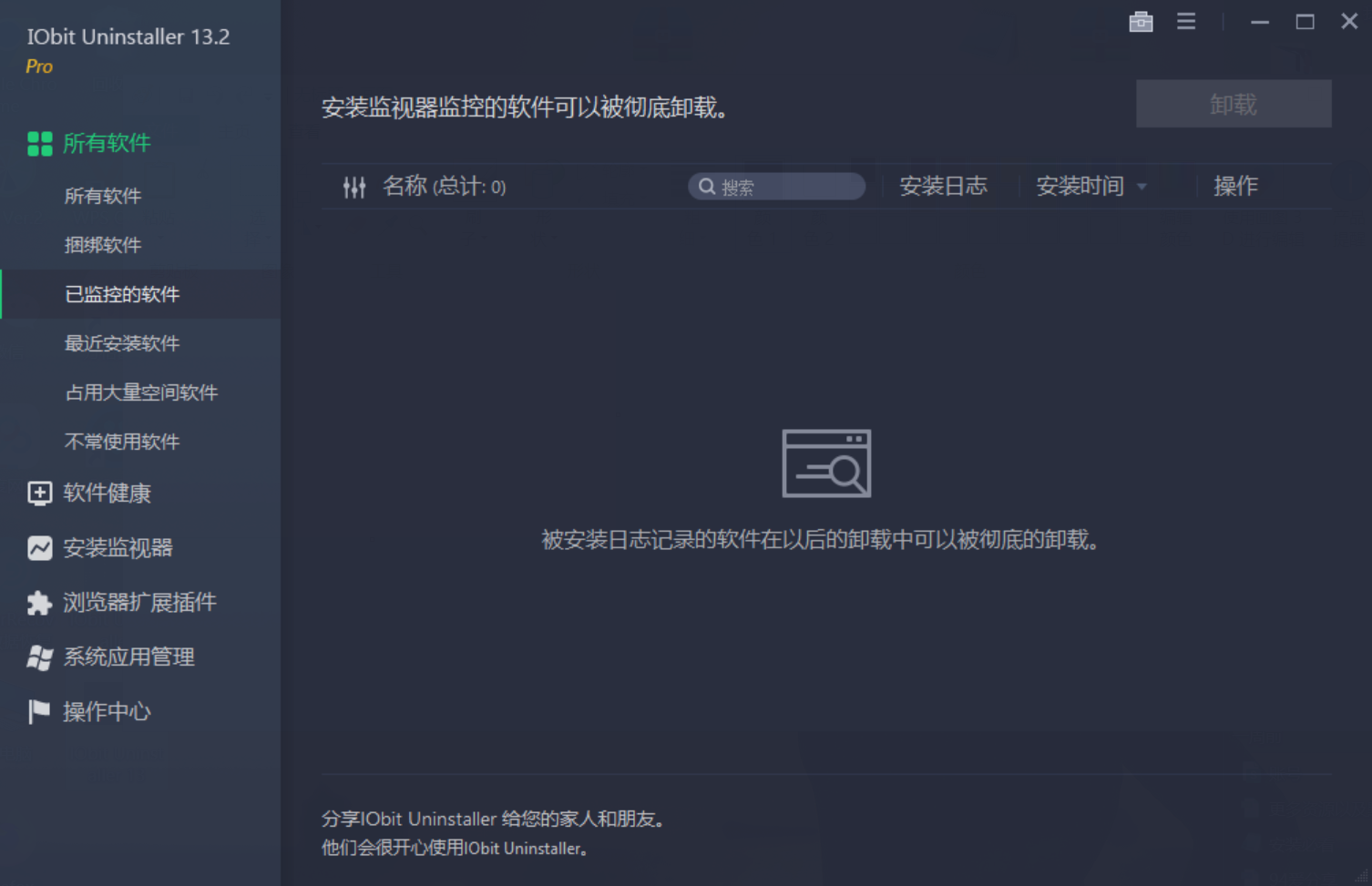Viewport: 1372px width, 886px height.
Task: Go to 操作中心 section
Action: pos(107,711)
